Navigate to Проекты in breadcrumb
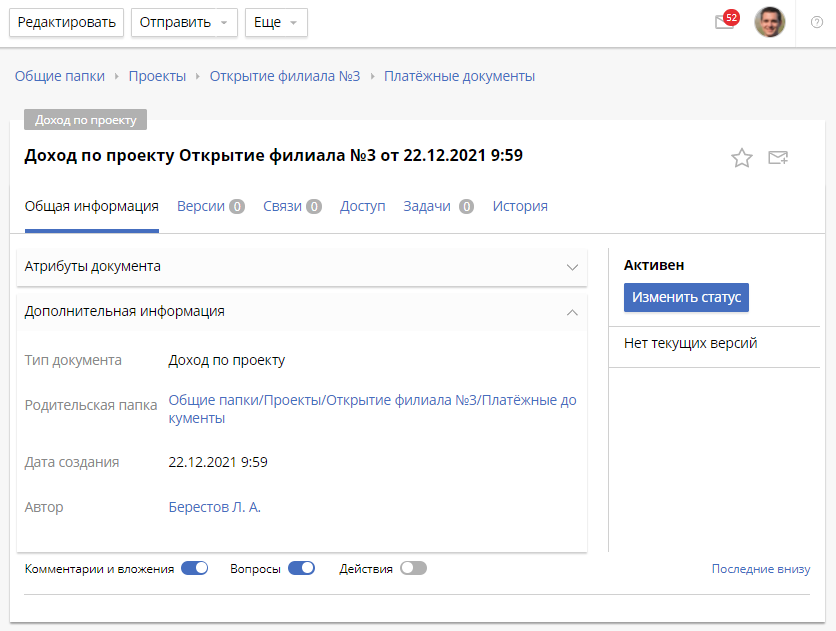Viewport: 836px width, 631px height. click(157, 76)
